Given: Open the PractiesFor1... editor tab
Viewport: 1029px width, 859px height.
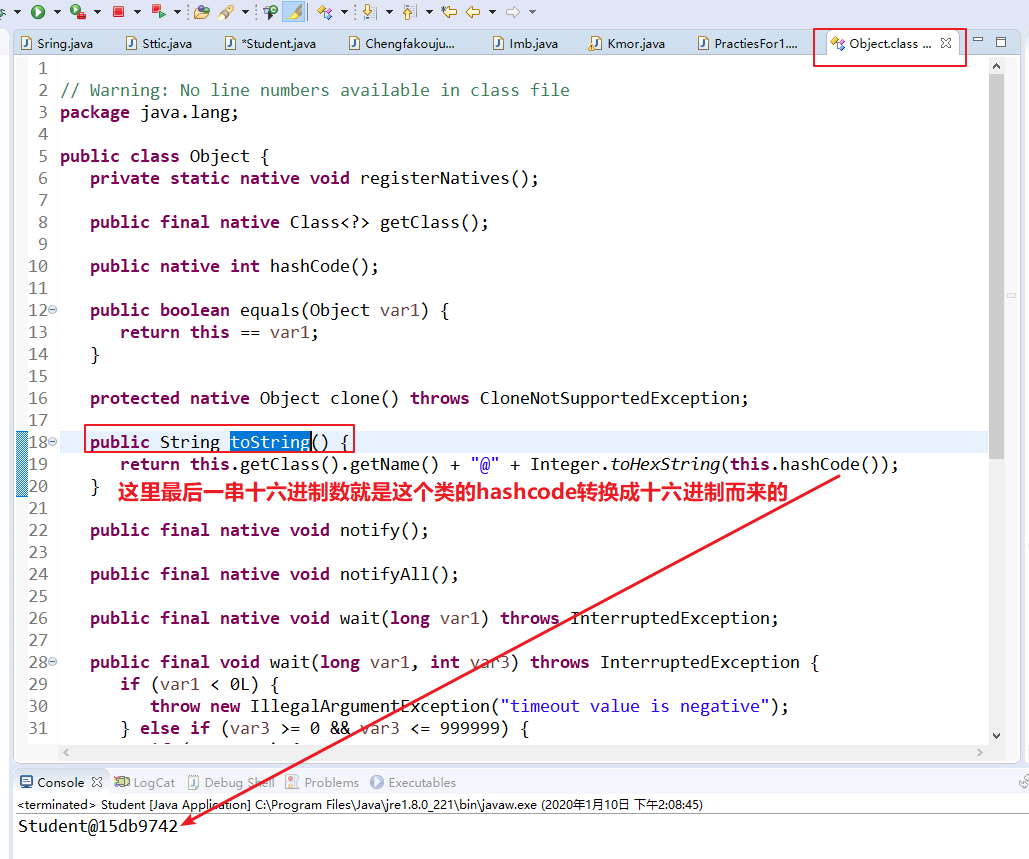Looking at the screenshot, I should click(x=747, y=43).
